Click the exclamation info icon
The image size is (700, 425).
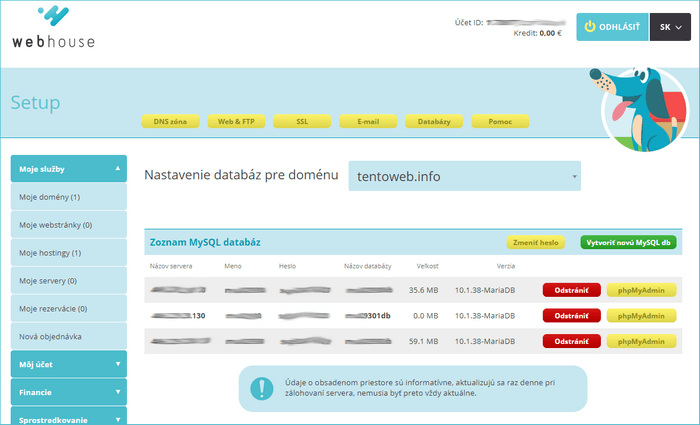pos(261,387)
